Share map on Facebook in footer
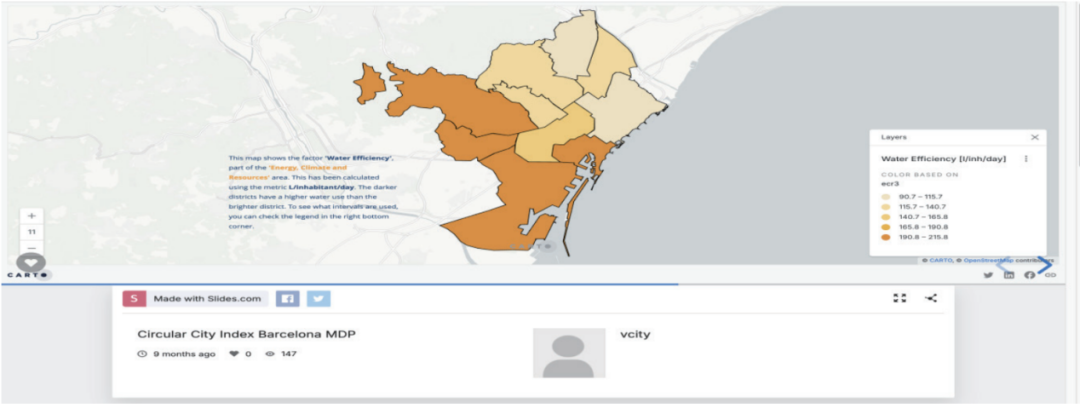The image size is (1080, 414). pos(1029,275)
